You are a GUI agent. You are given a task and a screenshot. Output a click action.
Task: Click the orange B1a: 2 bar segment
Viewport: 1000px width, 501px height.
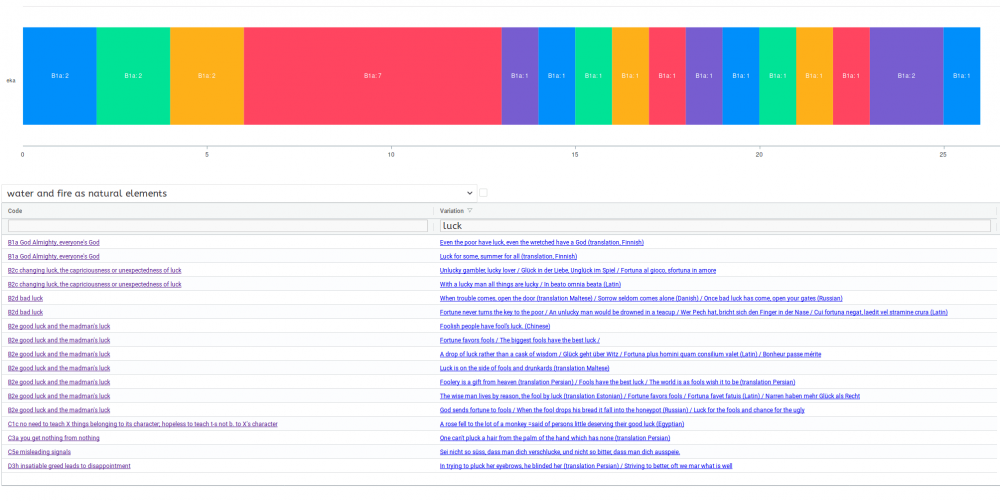[206, 76]
